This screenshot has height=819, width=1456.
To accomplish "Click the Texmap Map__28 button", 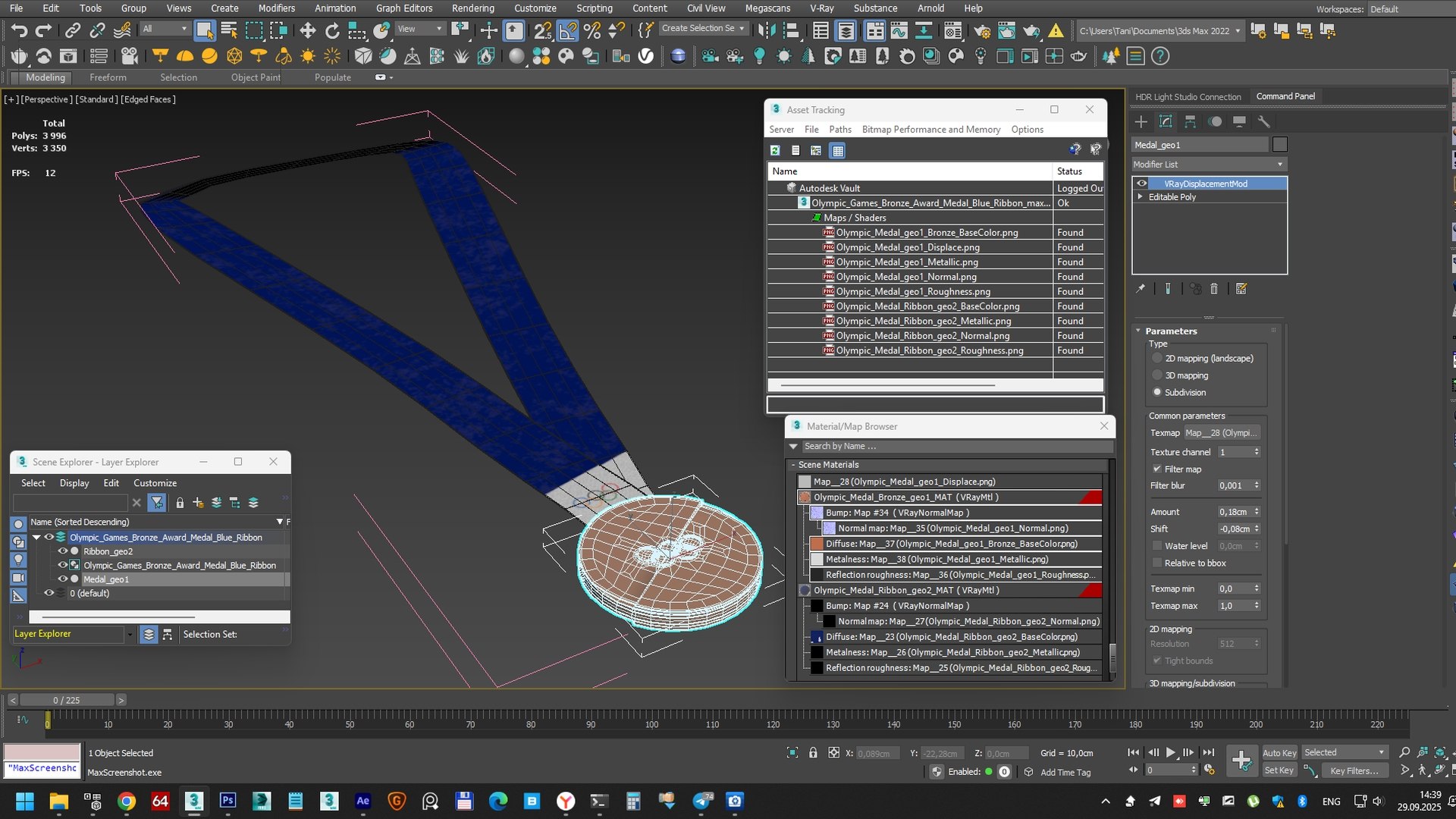I will [x=1222, y=433].
